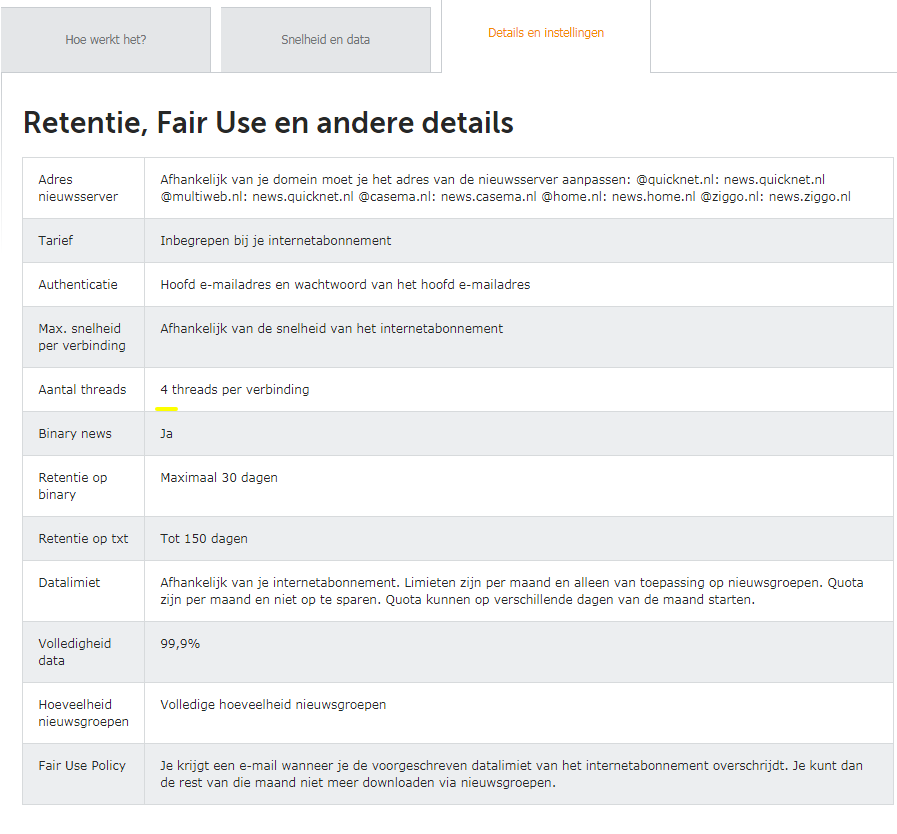The width and height of the screenshot is (897, 834).
Task: Select 'Afhankelijk van de snelheid van het internetabonnement'
Action: coord(331,329)
